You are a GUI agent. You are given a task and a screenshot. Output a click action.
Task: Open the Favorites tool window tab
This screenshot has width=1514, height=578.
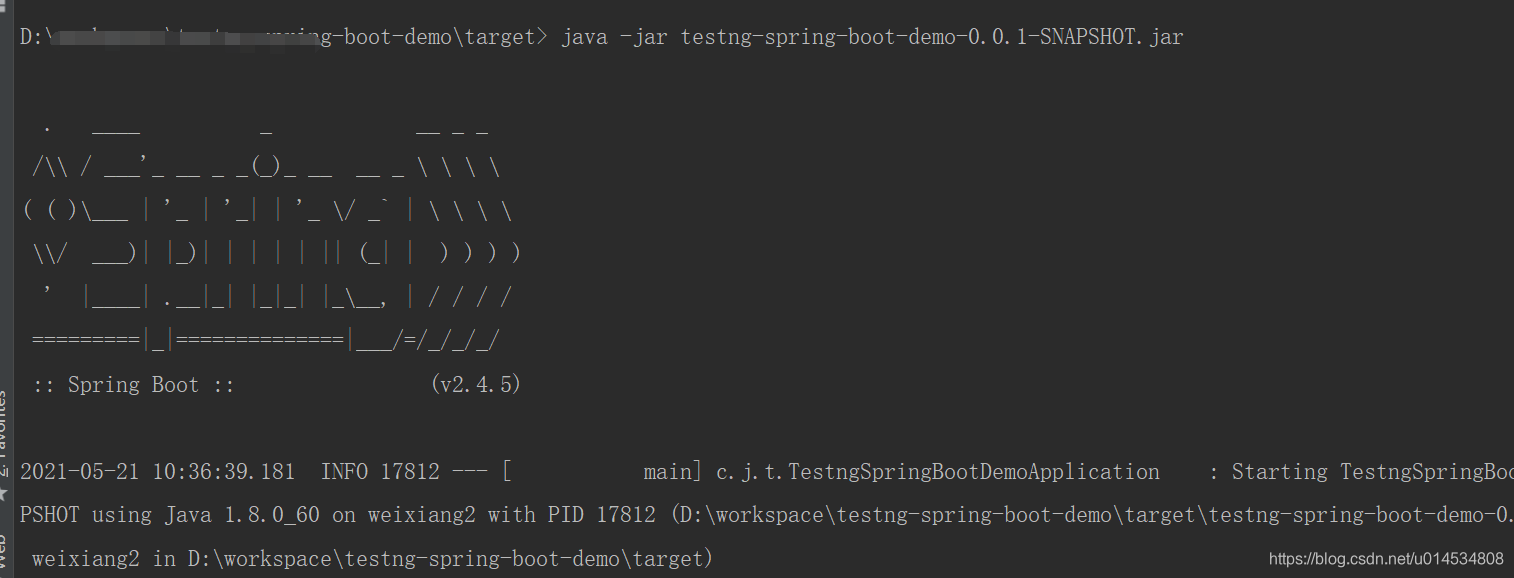(4, 425)
